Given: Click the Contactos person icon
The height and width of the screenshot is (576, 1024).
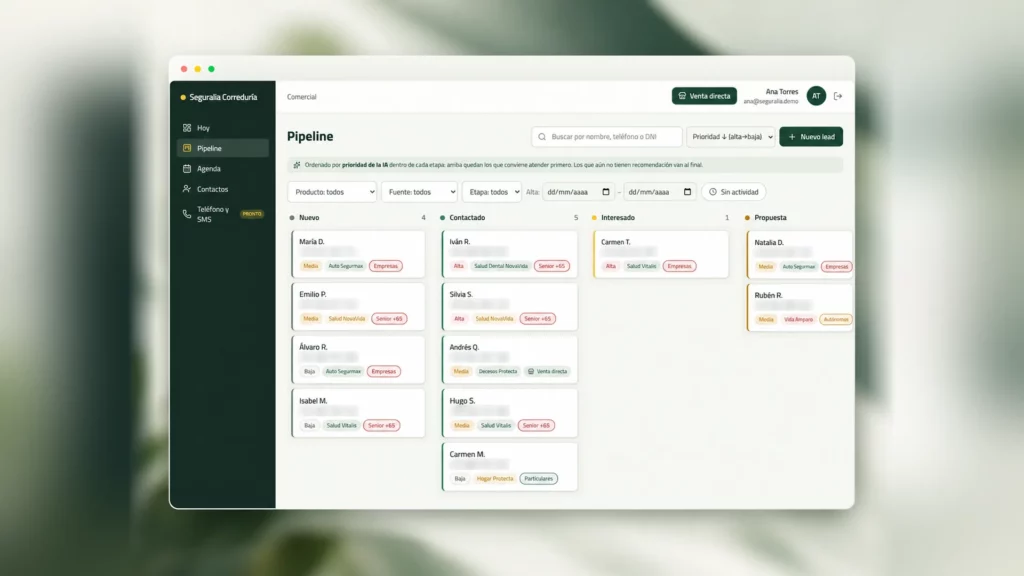Looking at the screenshot, I should pyautogui.click(x=187, y=189).
